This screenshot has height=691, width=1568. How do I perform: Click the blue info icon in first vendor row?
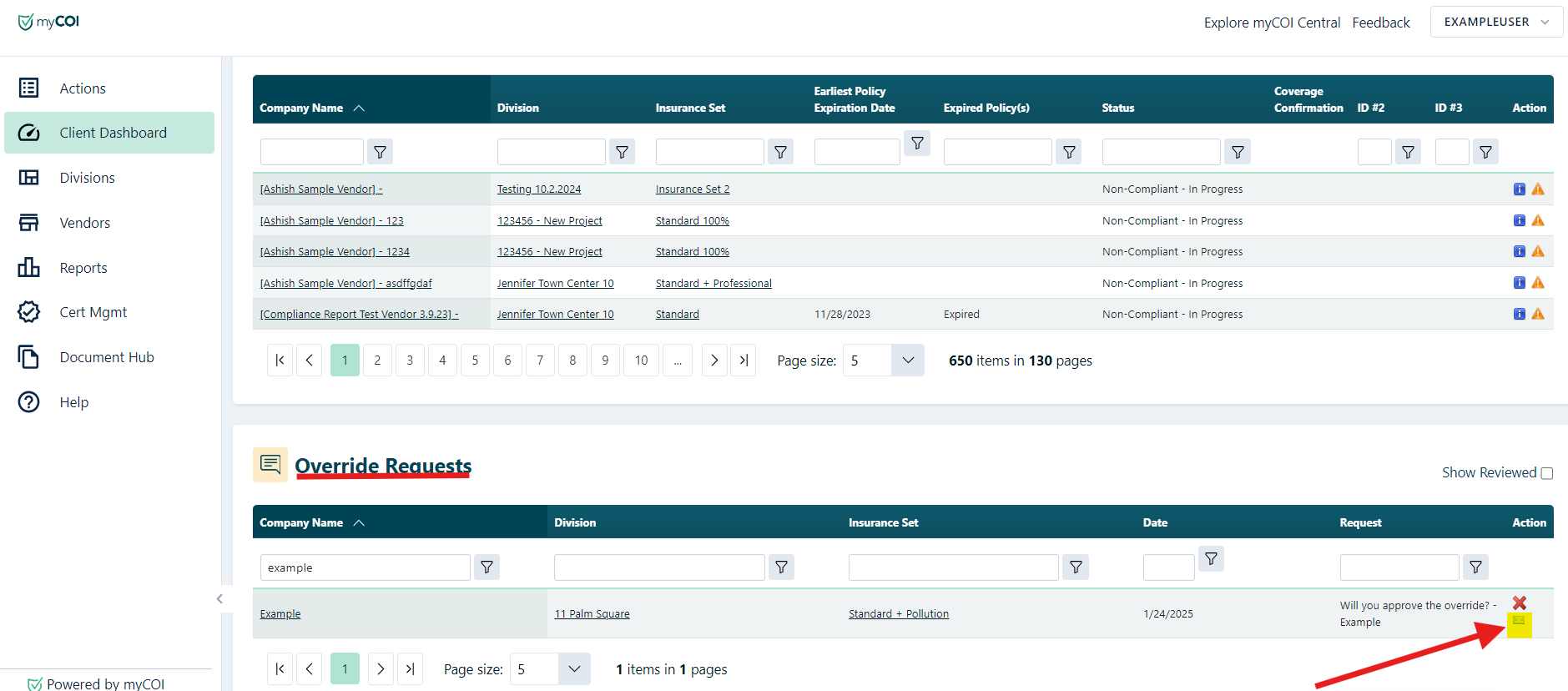click(x=1519, y=189)
